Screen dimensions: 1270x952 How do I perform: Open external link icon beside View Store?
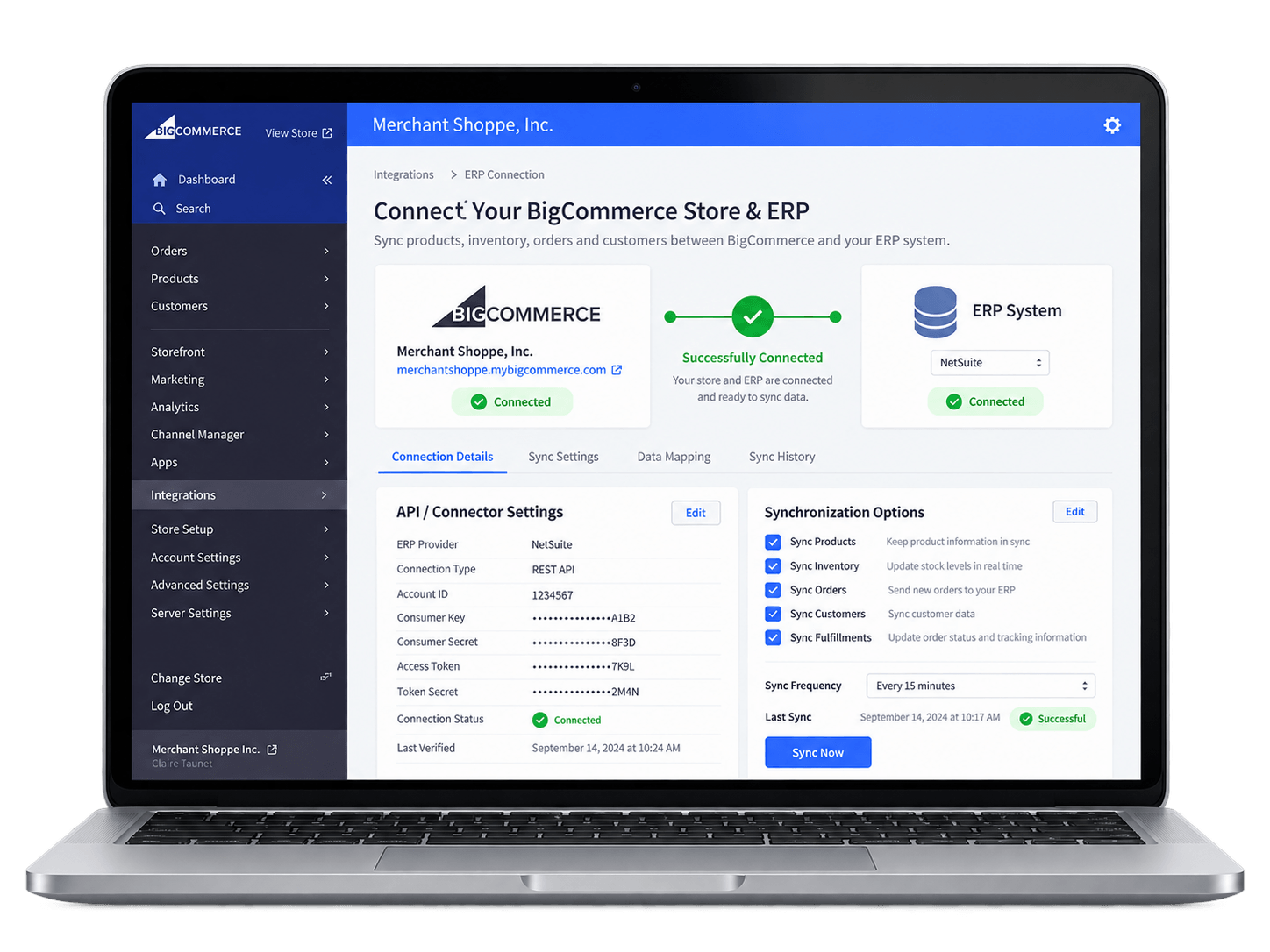327,133
